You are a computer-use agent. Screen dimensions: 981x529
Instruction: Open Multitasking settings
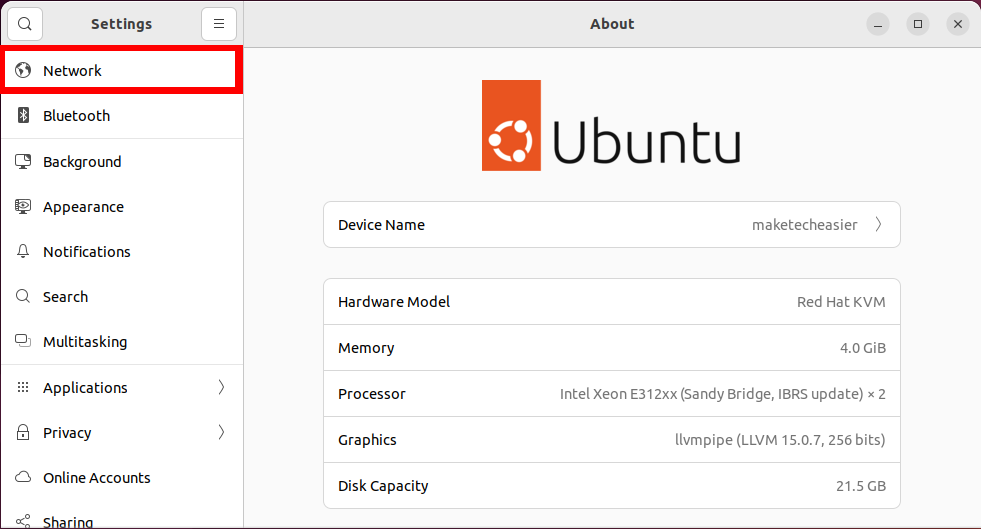tap(122, 341)
